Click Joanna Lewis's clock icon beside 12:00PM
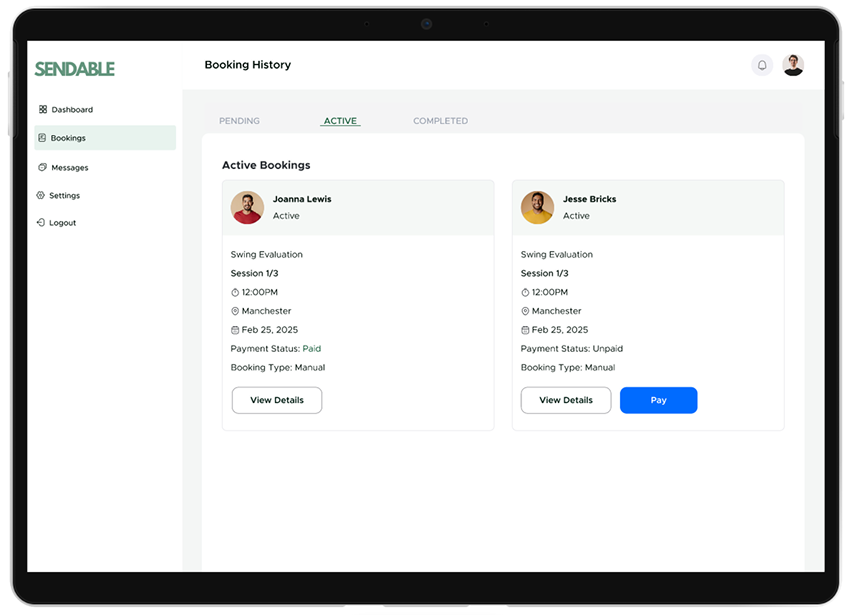The width and height of the screenshot is (850, 615). (x=235, y=293)
